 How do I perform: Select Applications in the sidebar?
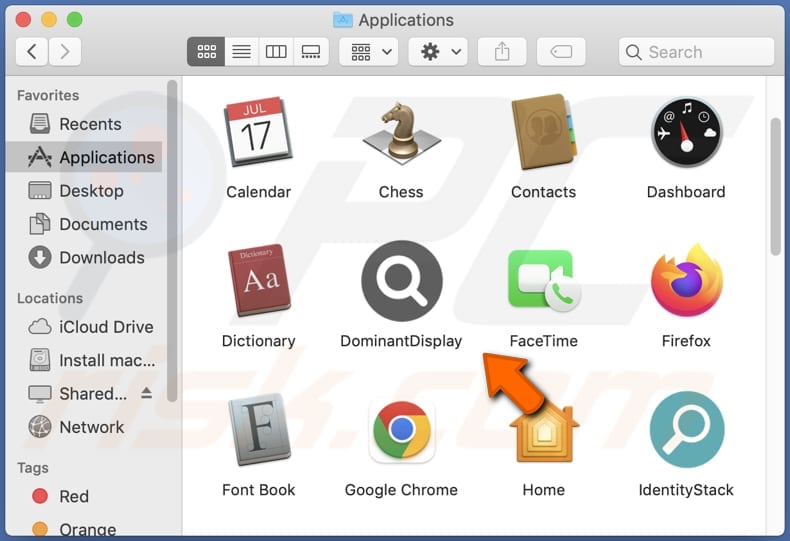(84, 157)
